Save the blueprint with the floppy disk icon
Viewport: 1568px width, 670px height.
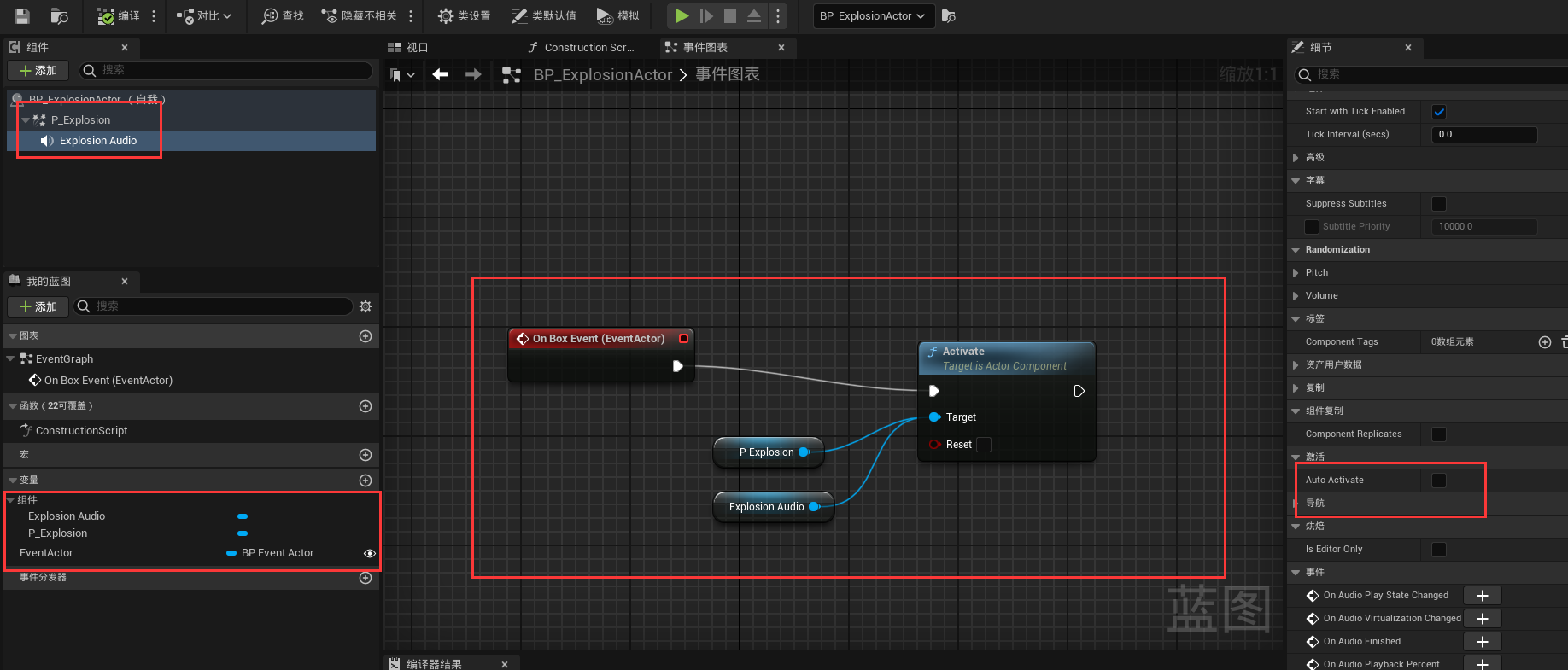[22, 15]
